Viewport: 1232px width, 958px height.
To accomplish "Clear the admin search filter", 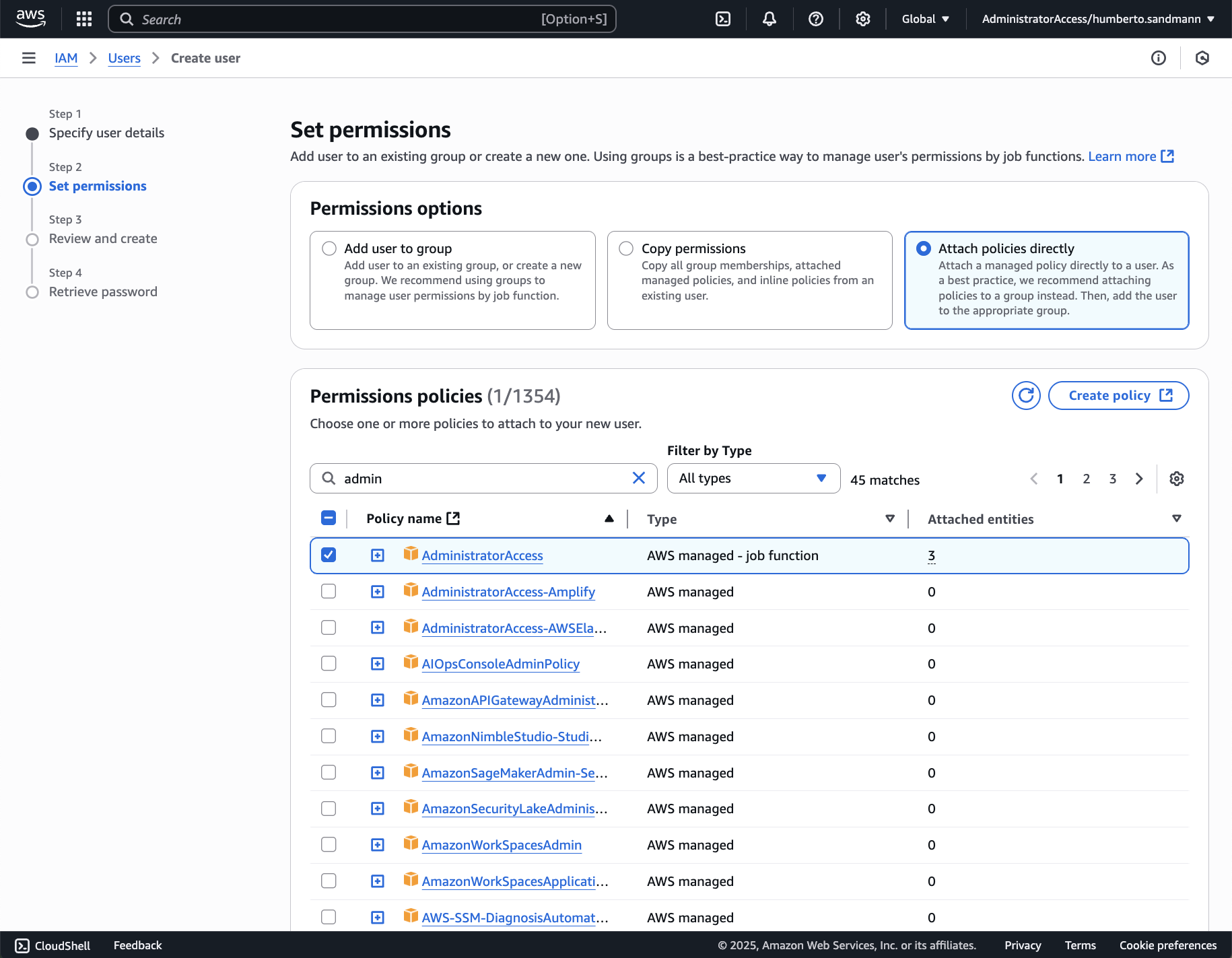I will pyautogui.click(x=639, y=478).
